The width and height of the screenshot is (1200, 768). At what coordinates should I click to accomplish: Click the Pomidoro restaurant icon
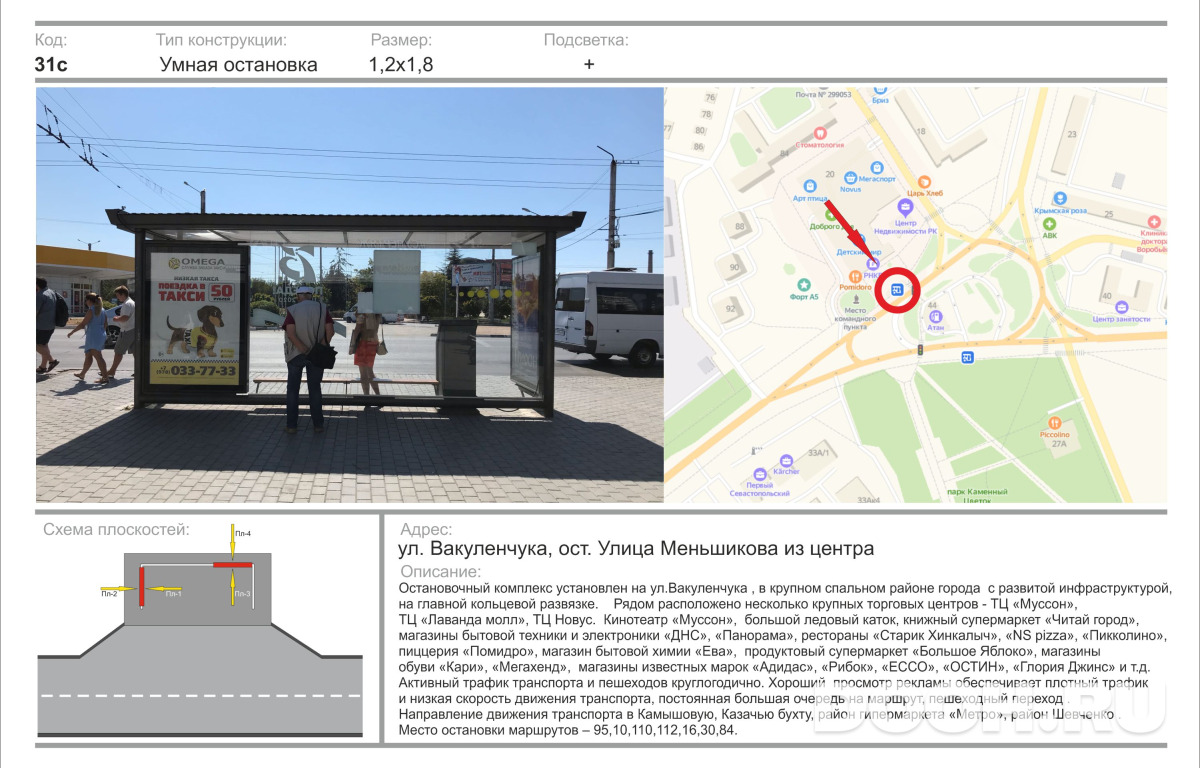853,275
